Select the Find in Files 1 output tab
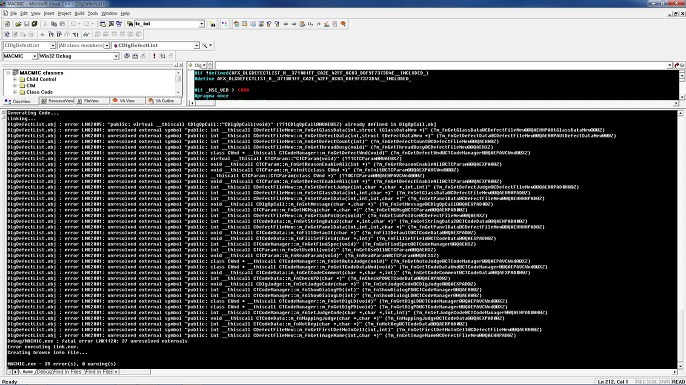Screen dimensions: 686x385 [x=67, y=372]
